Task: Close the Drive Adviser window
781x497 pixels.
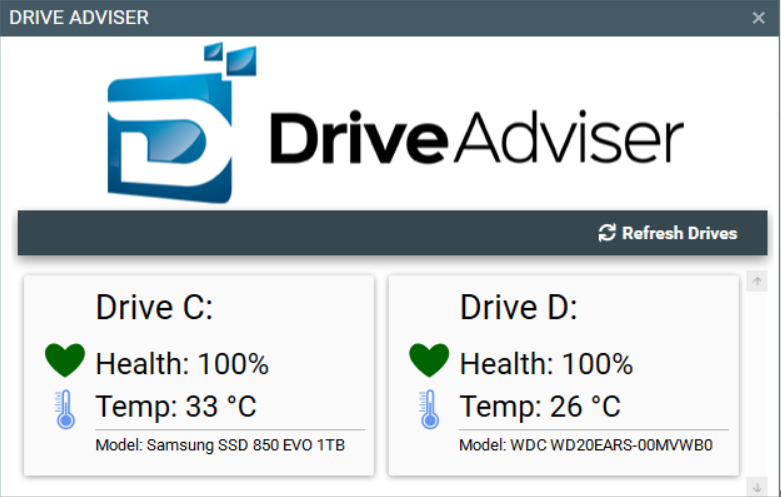Action: click(x=759, y=18)
